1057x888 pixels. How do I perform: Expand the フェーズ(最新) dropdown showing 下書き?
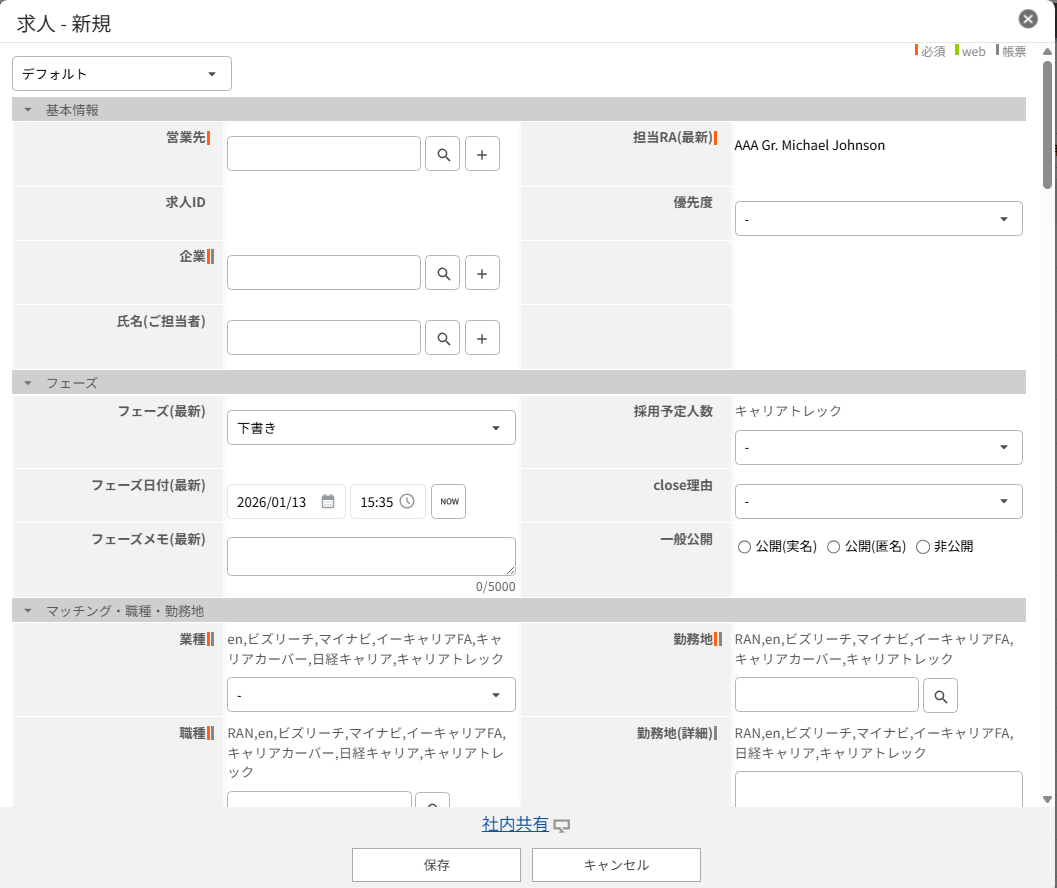[371, 428]
